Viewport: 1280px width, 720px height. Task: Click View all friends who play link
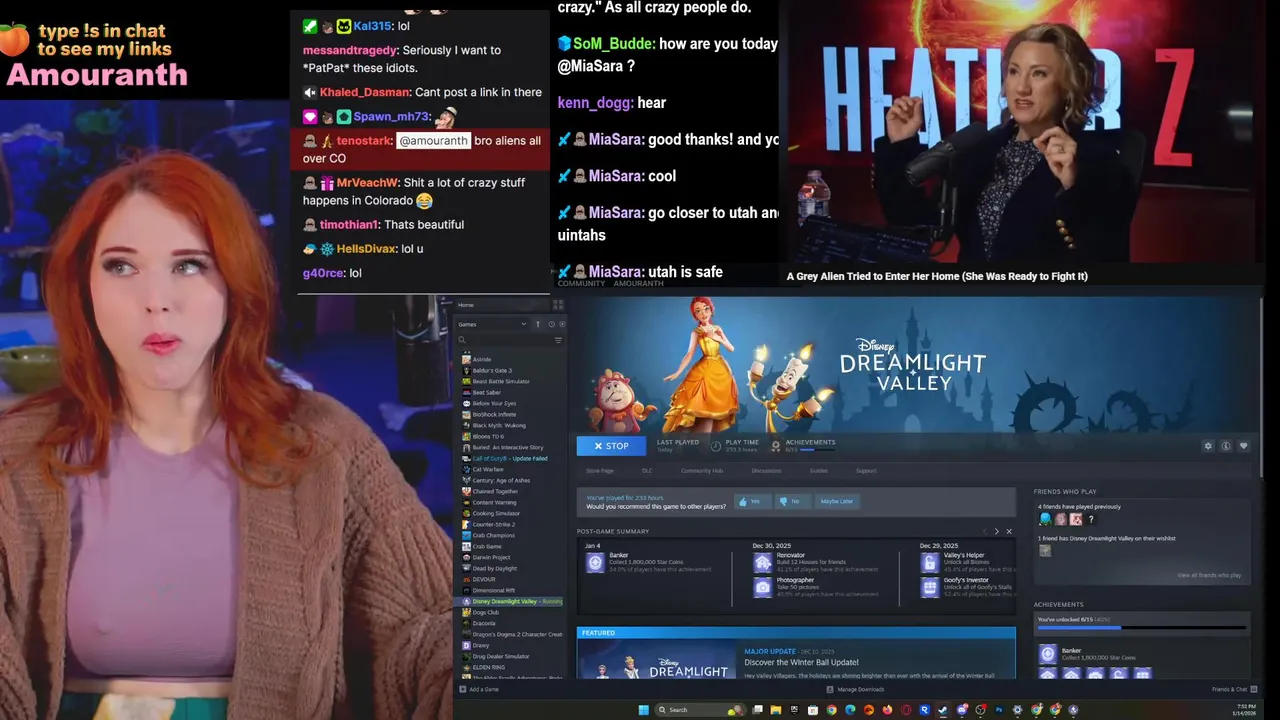pos(1209,575)
